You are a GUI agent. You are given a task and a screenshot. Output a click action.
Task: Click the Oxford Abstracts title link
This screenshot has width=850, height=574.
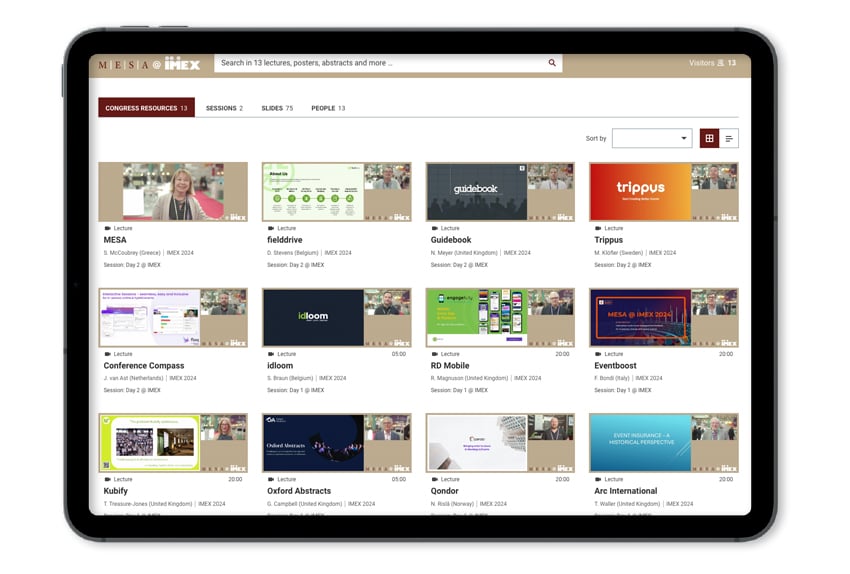click(299, 491)
